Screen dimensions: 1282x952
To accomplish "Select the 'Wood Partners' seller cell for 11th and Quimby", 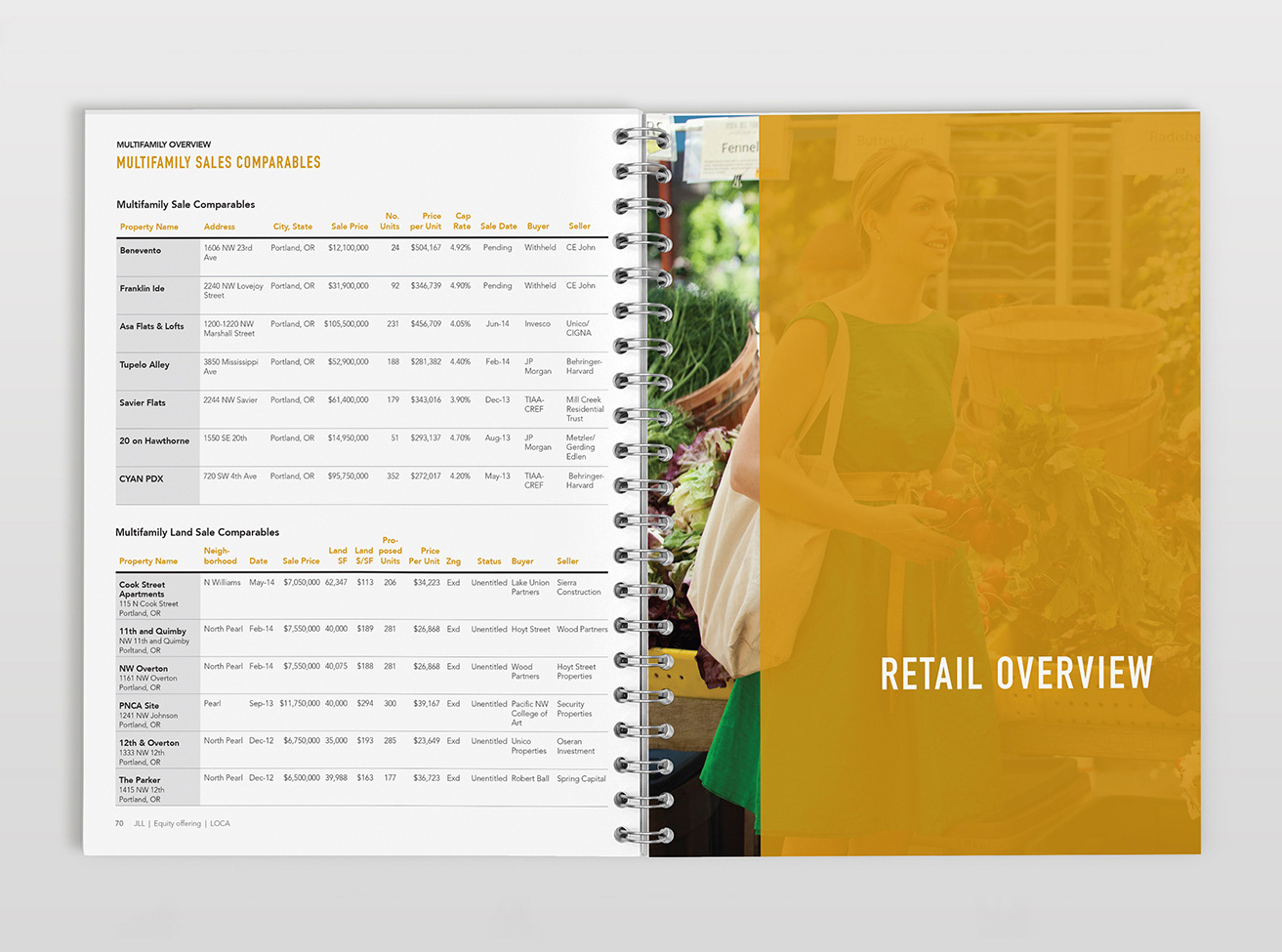I will pos(582,630).
